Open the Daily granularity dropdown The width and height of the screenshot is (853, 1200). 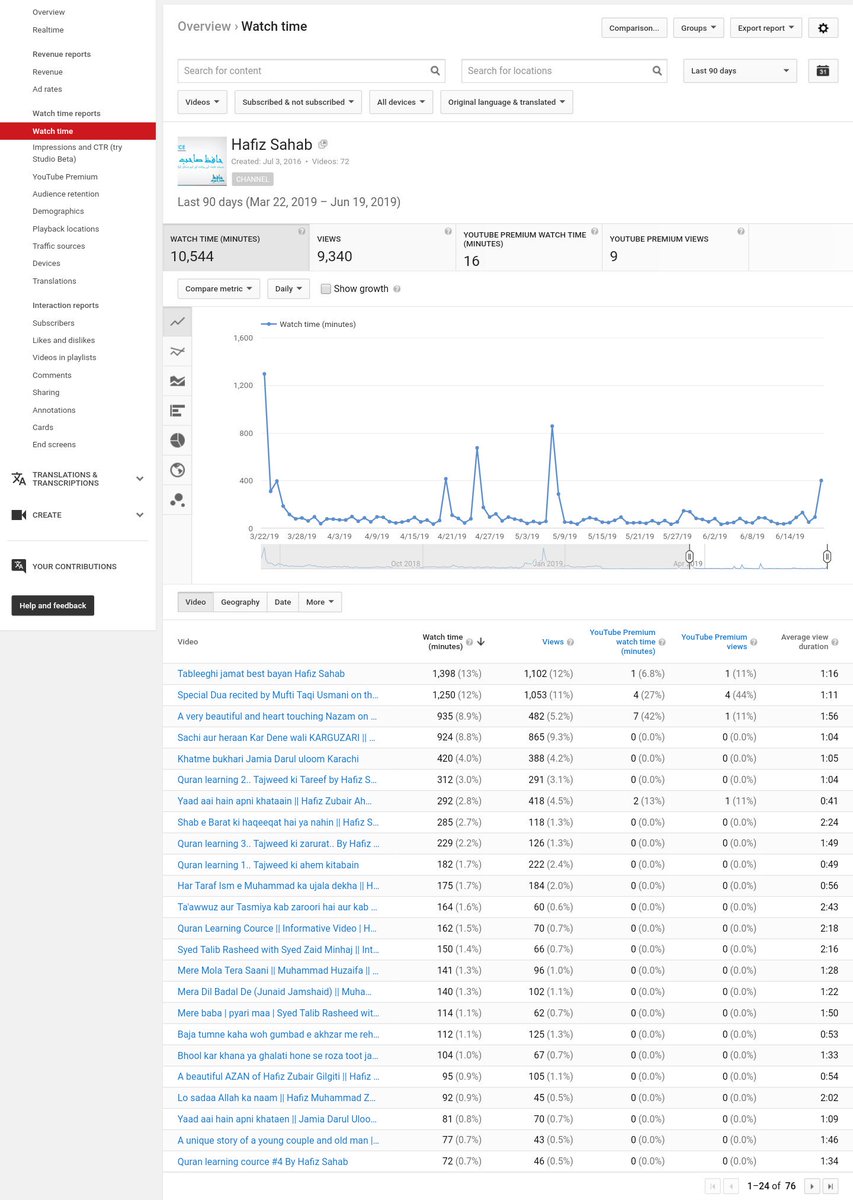pos(289,289)
